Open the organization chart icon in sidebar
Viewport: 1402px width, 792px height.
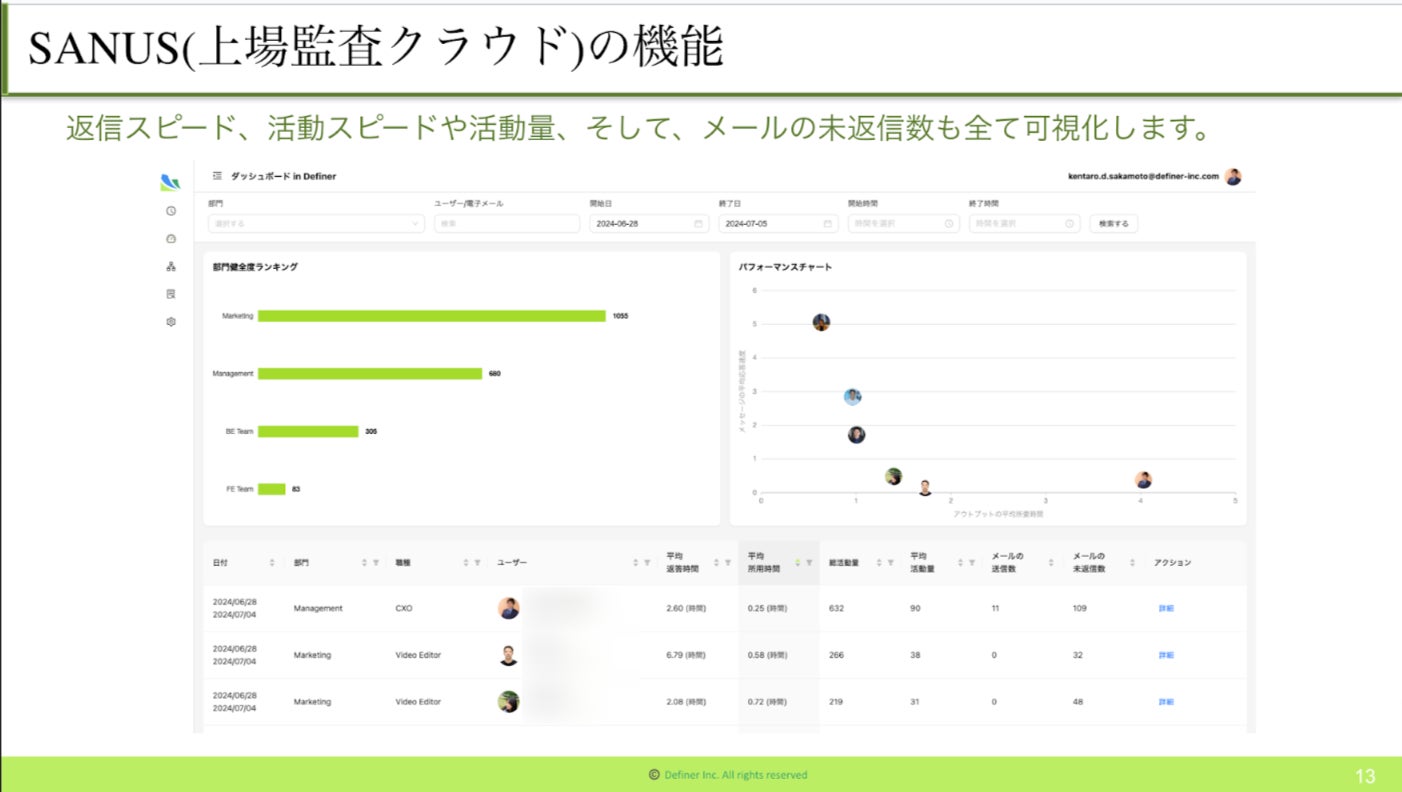171,266
